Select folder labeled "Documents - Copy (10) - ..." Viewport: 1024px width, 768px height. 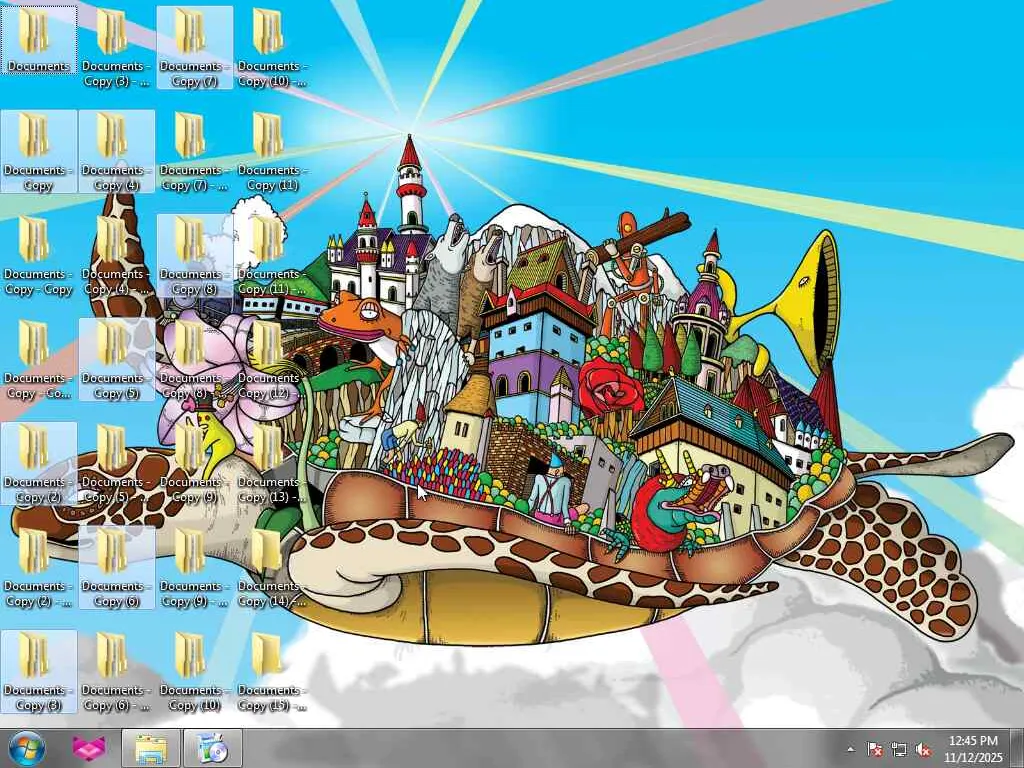point(272,48)
